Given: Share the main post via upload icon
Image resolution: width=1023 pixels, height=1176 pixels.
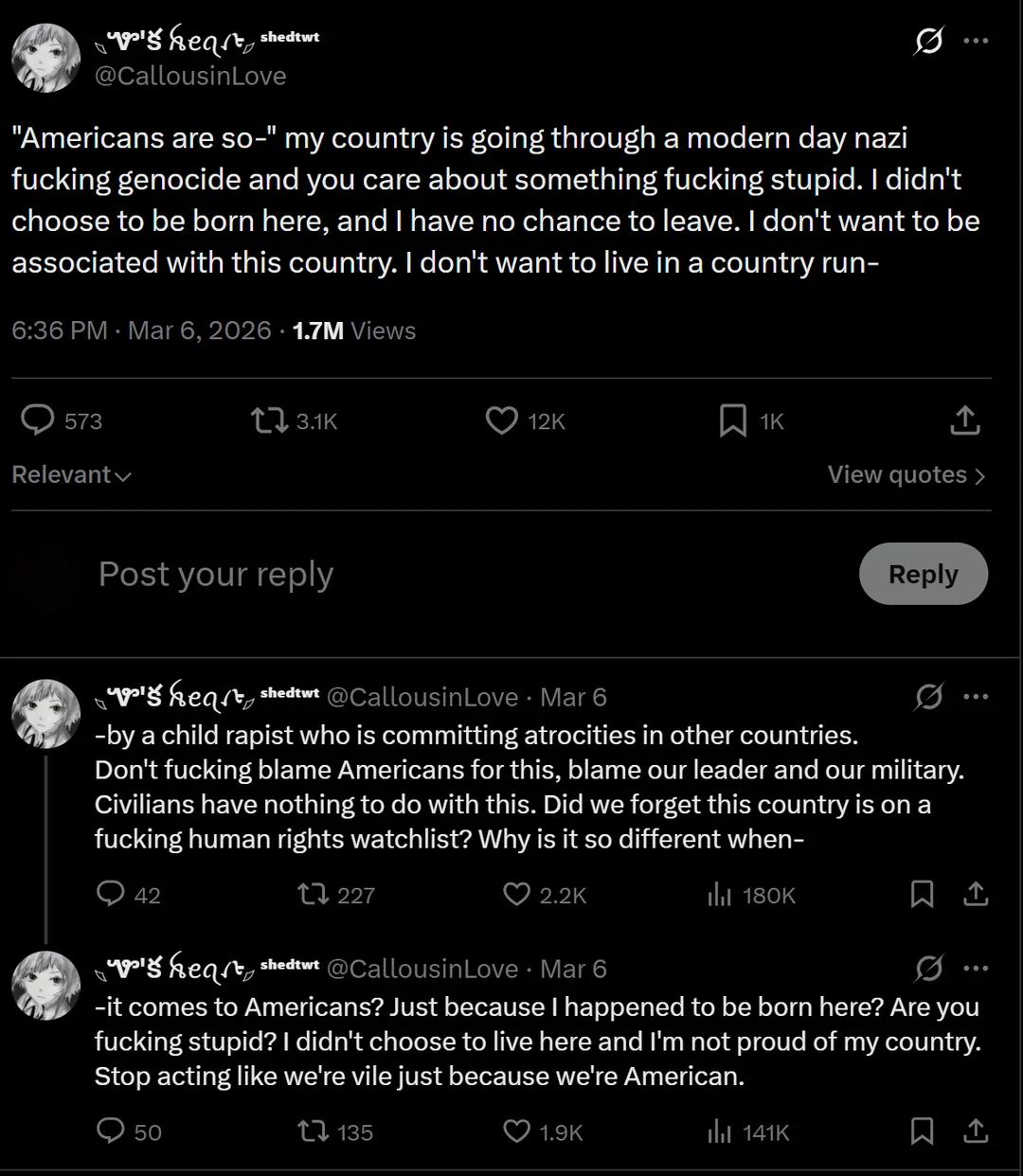Looking at the screenshot, I should (964, 420).
